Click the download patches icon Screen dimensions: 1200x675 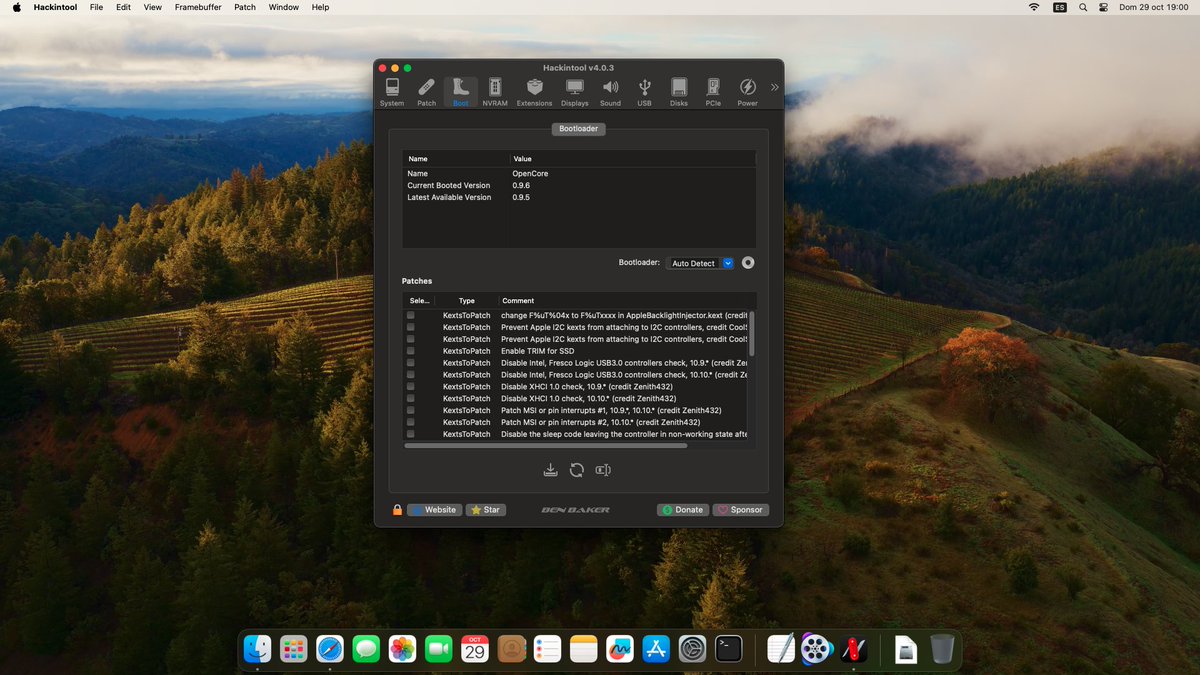551,469
